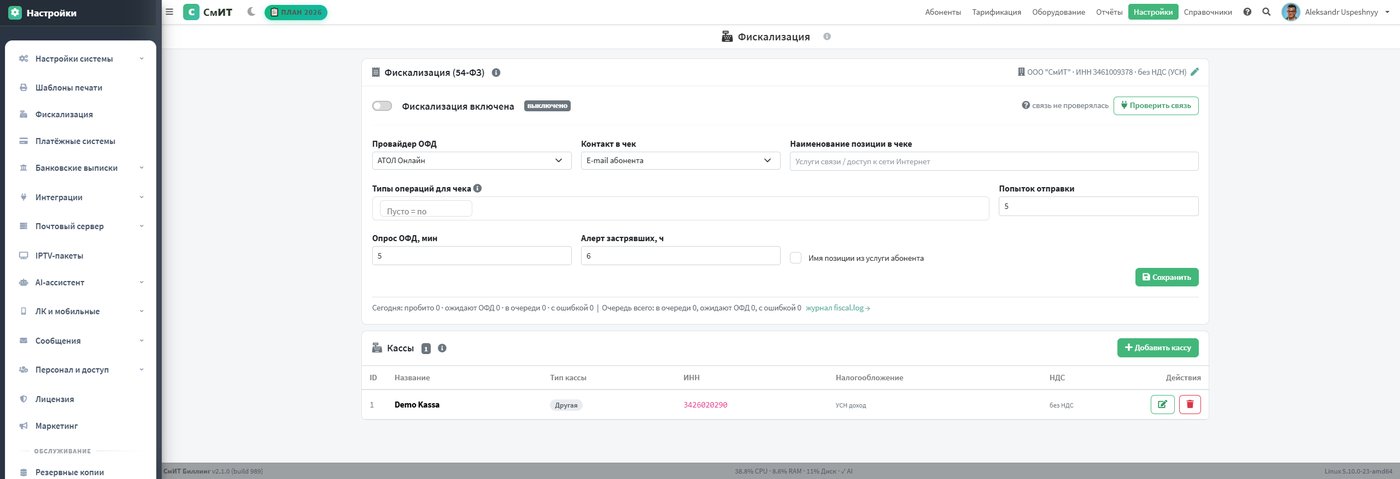This screenshot has height=479, width=1400.
Task: Click the key icon of Лицензия
Action: tap(23, 399)
